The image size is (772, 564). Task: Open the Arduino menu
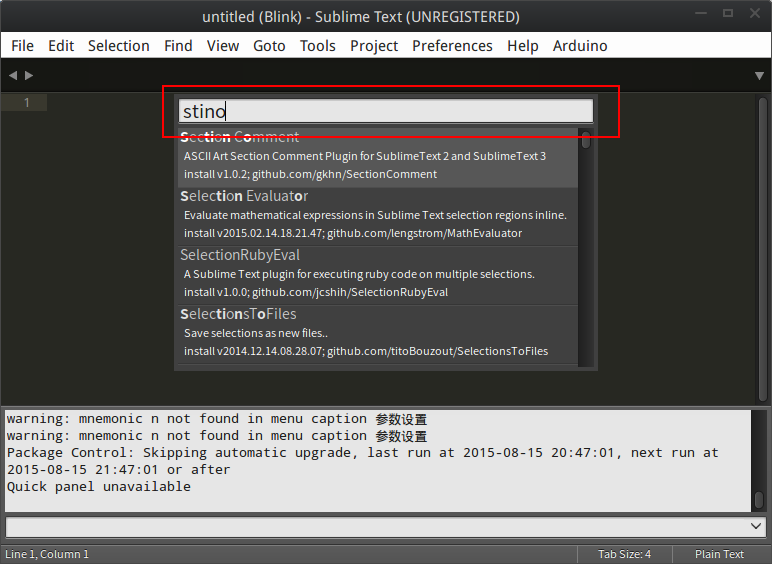pyautogui.click(x=580, y=46)
